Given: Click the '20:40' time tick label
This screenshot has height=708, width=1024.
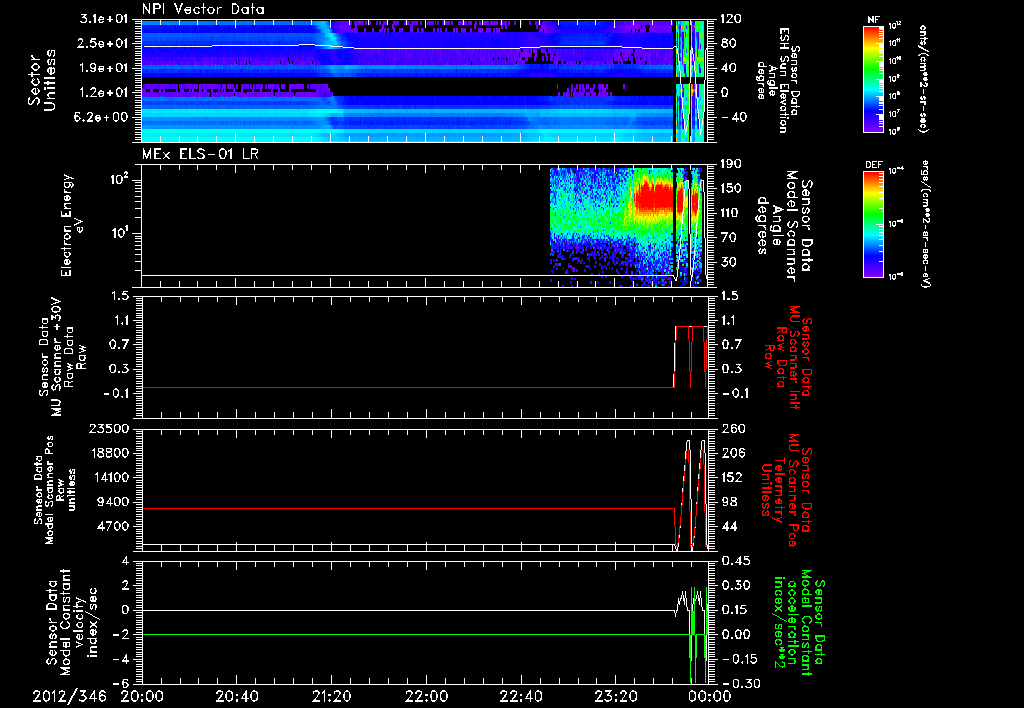Looking at the screenshot, I should tap(236, 697).
